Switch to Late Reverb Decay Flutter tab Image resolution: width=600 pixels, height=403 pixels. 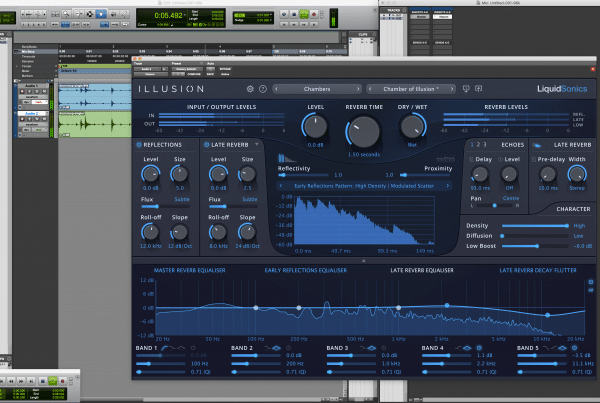tap(538, 270)
